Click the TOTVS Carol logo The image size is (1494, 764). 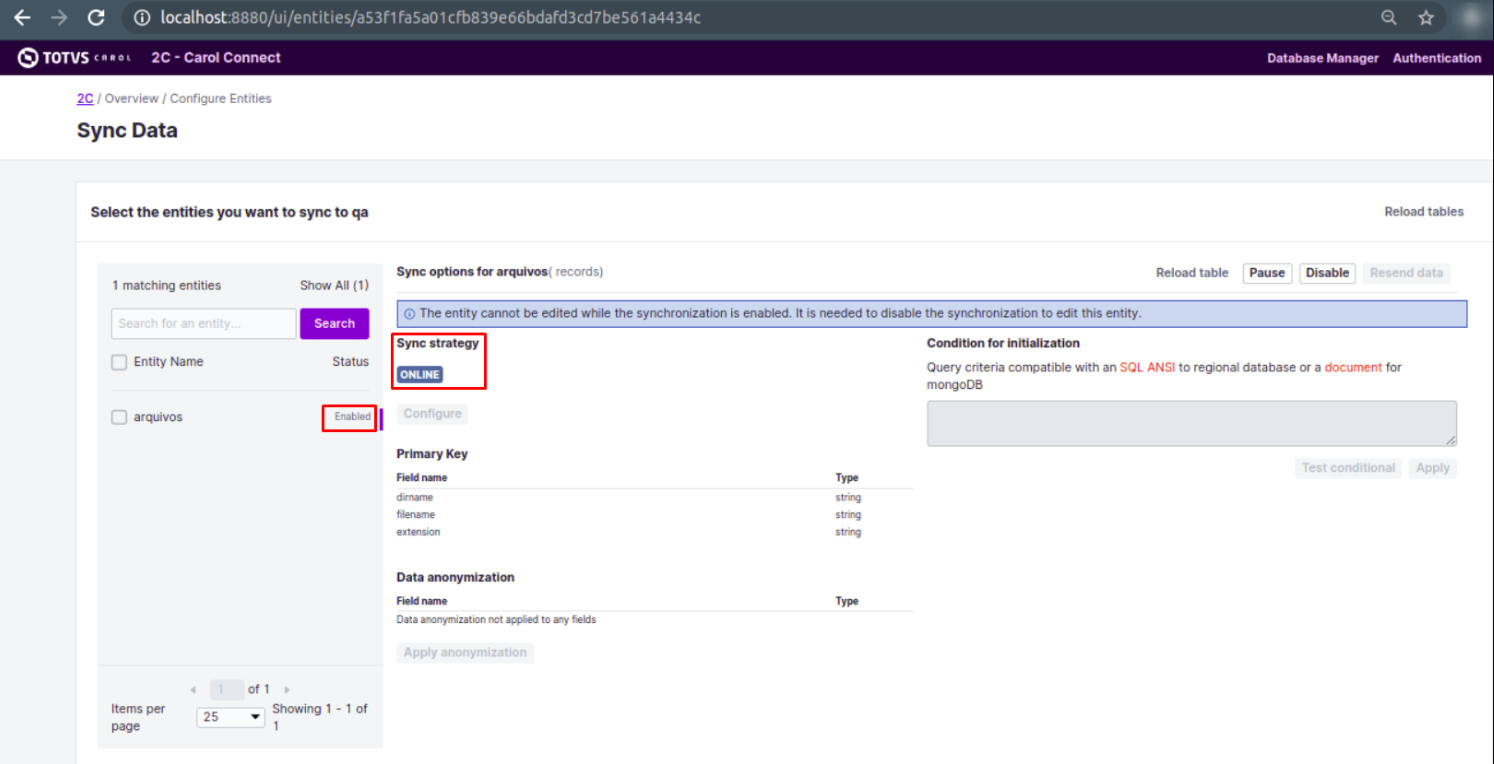pyautogui.click(x=74, y=58)
